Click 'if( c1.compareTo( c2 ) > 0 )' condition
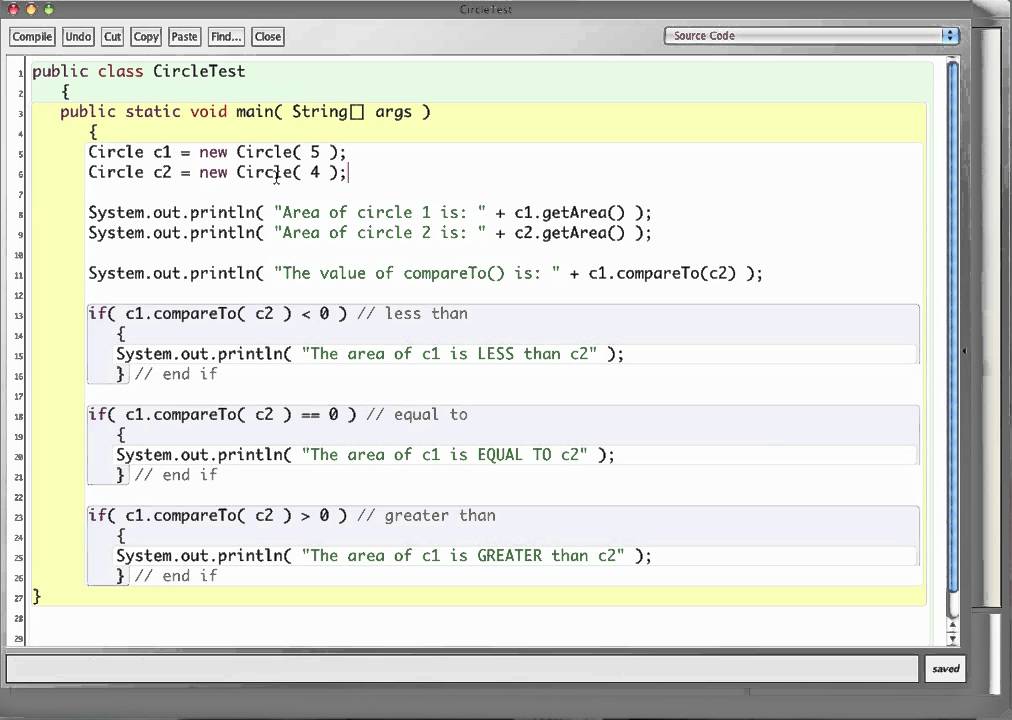This screenshot has height=720, width=1012. pos(218,515)
